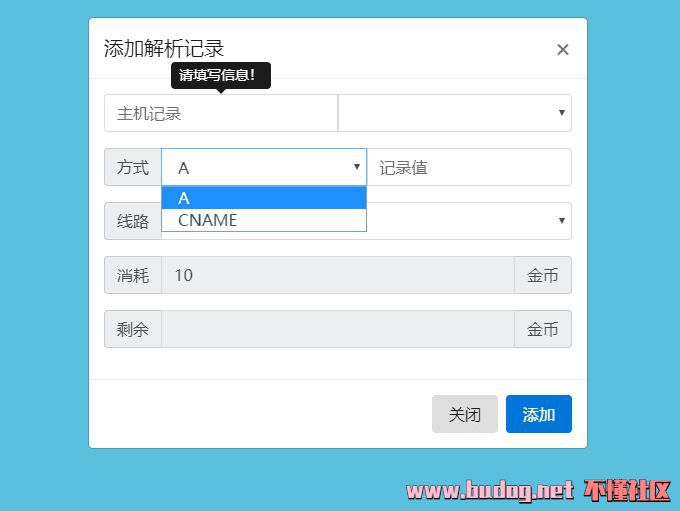Click the 消耗 label addon
This screenshot has height=511, width=680.
[x=133, y=275]
